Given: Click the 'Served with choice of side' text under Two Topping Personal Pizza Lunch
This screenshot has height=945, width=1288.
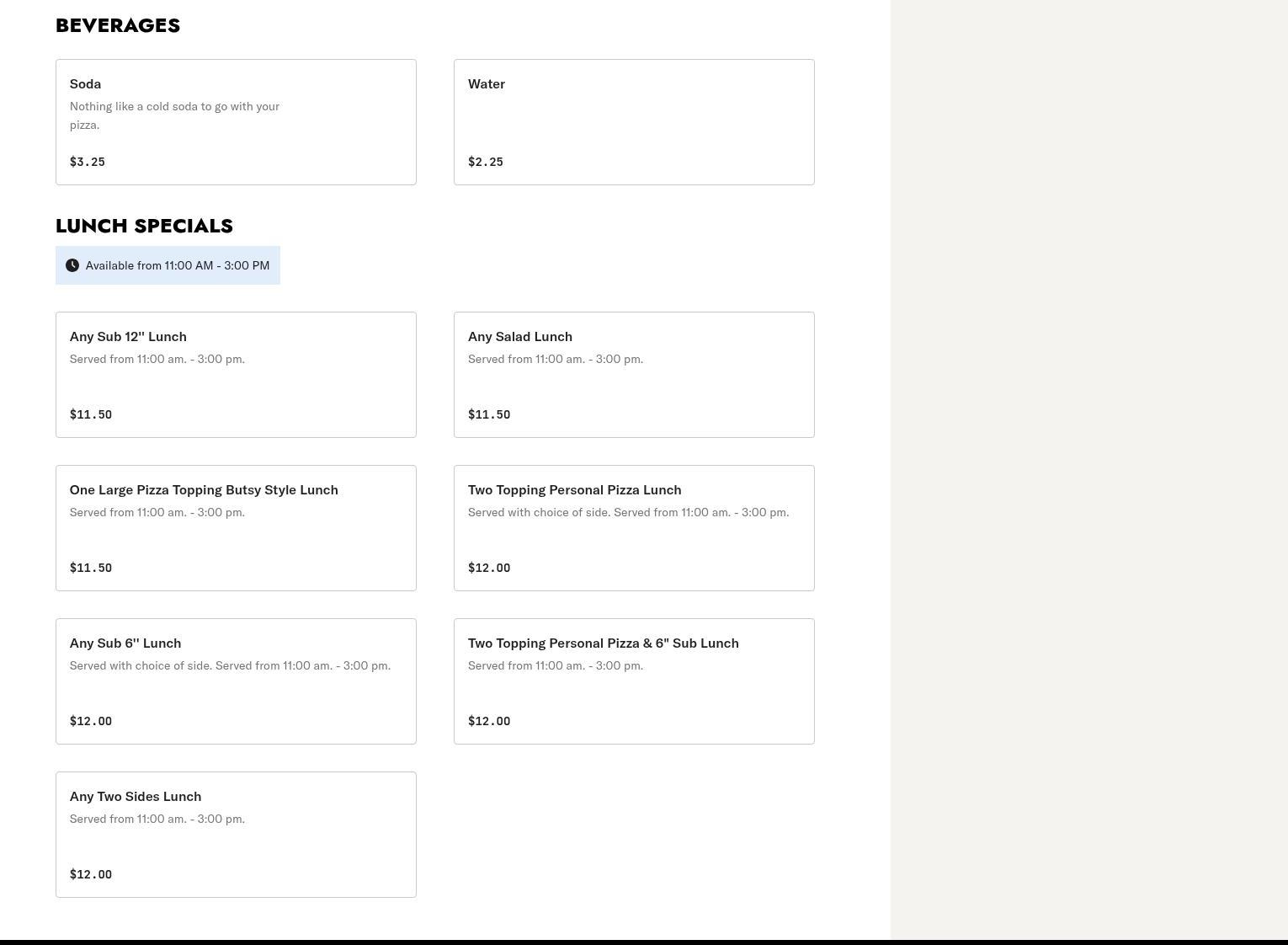Looking at the screenshot, I should (x=628, y=512).
